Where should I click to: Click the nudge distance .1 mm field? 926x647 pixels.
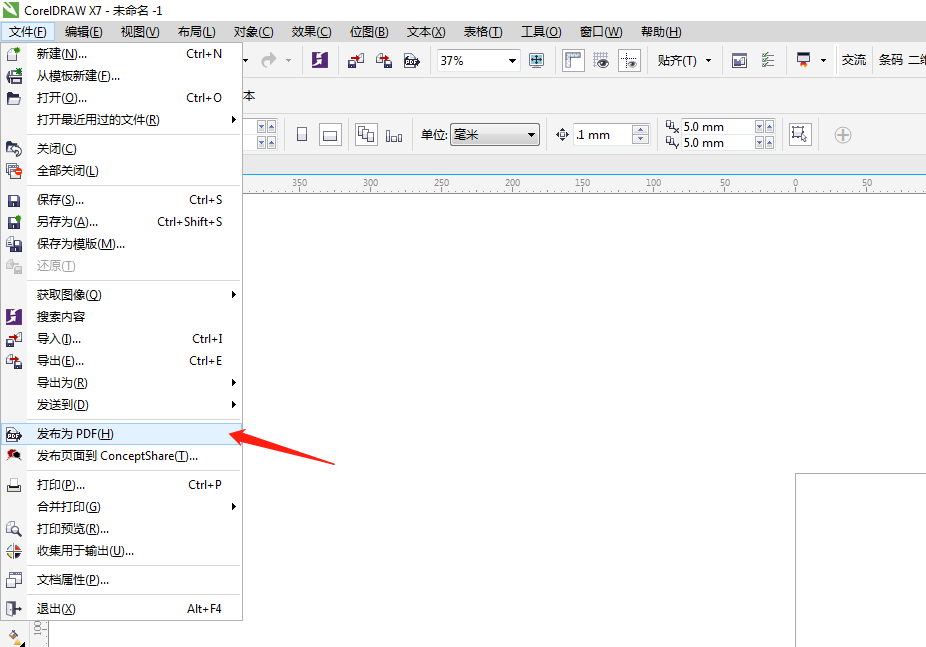tap(603, 135)
